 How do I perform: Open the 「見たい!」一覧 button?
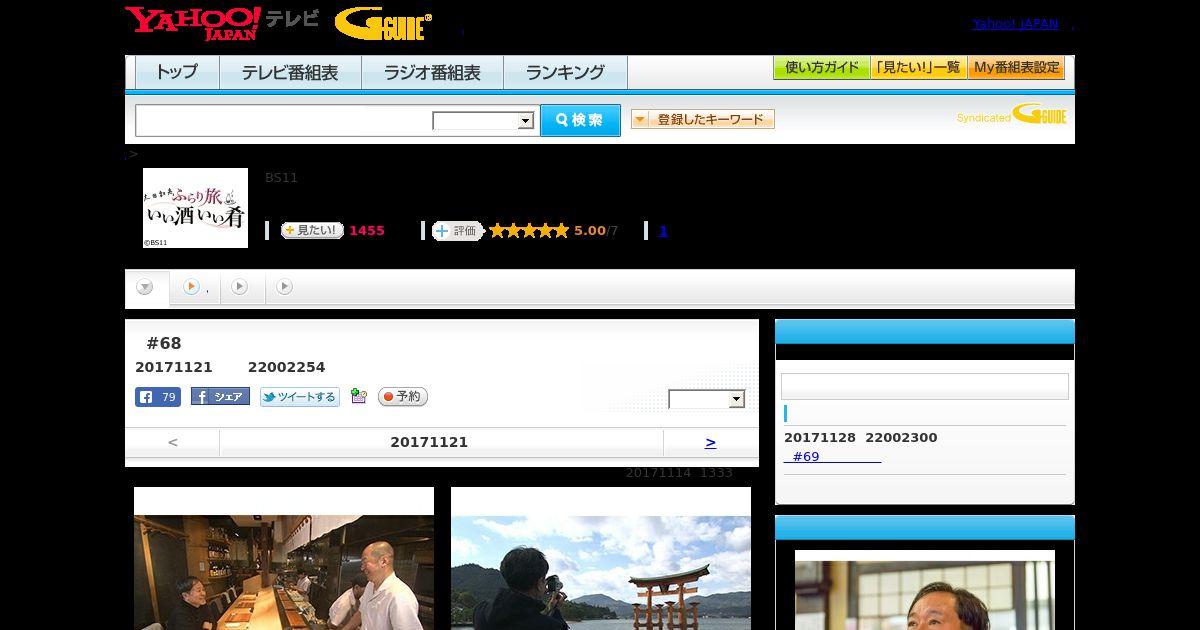coord(918,68)
